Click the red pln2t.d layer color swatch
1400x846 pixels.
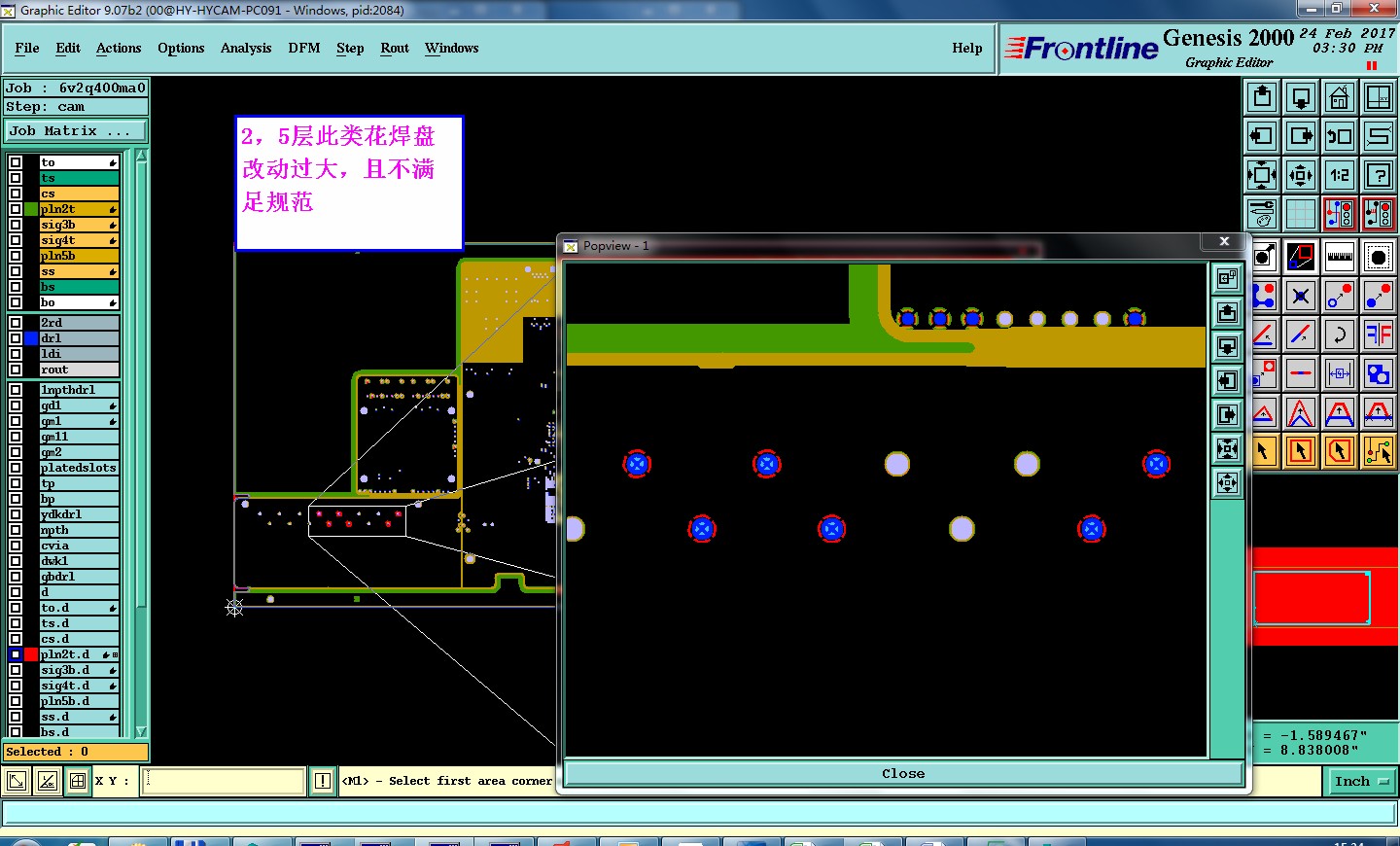pyautogui.click(x=31, y=654)
